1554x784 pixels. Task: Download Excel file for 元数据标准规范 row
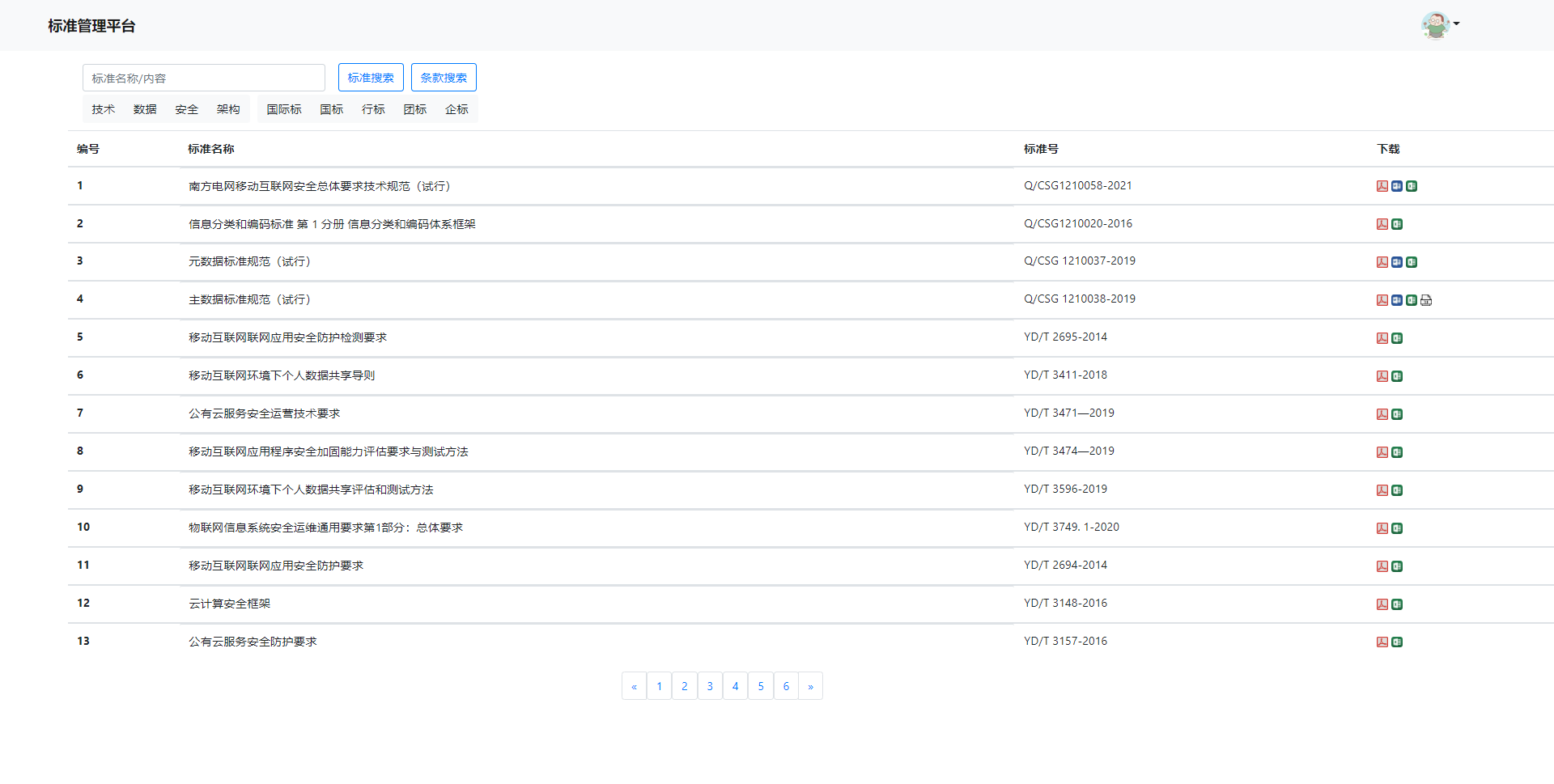pyautogui.click(x=1411, y=262)
